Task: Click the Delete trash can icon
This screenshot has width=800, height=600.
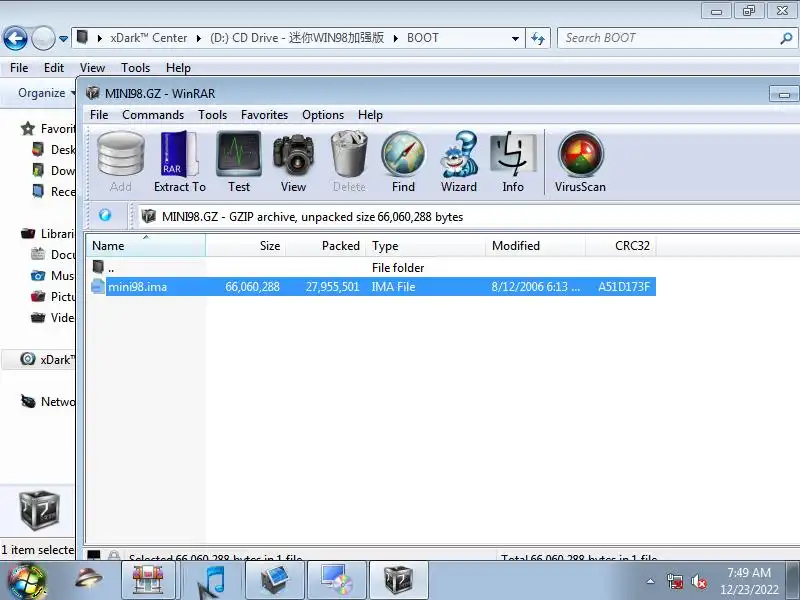Action: [349, 162]
